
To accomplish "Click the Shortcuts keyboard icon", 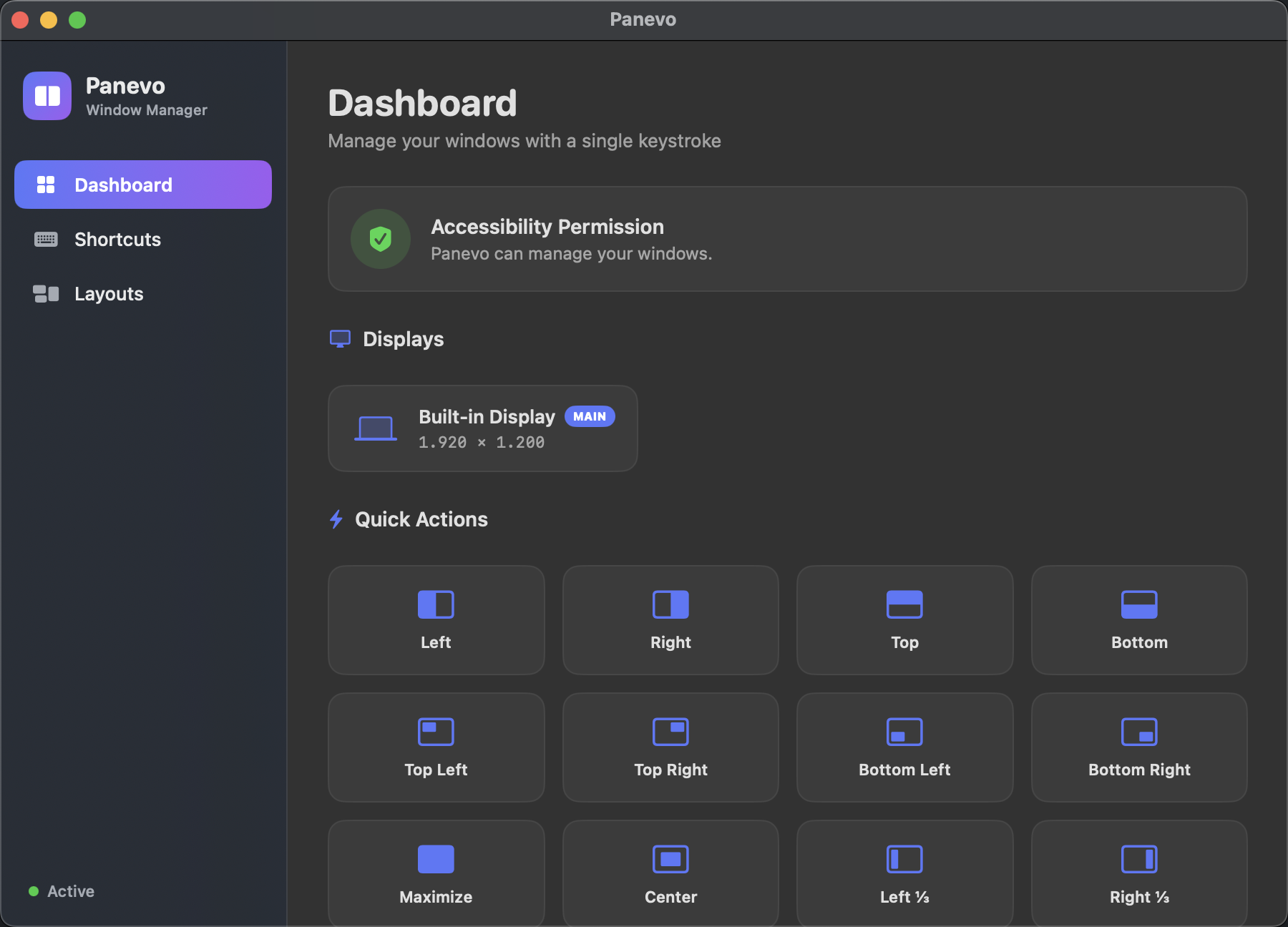I will coord(46,239).
